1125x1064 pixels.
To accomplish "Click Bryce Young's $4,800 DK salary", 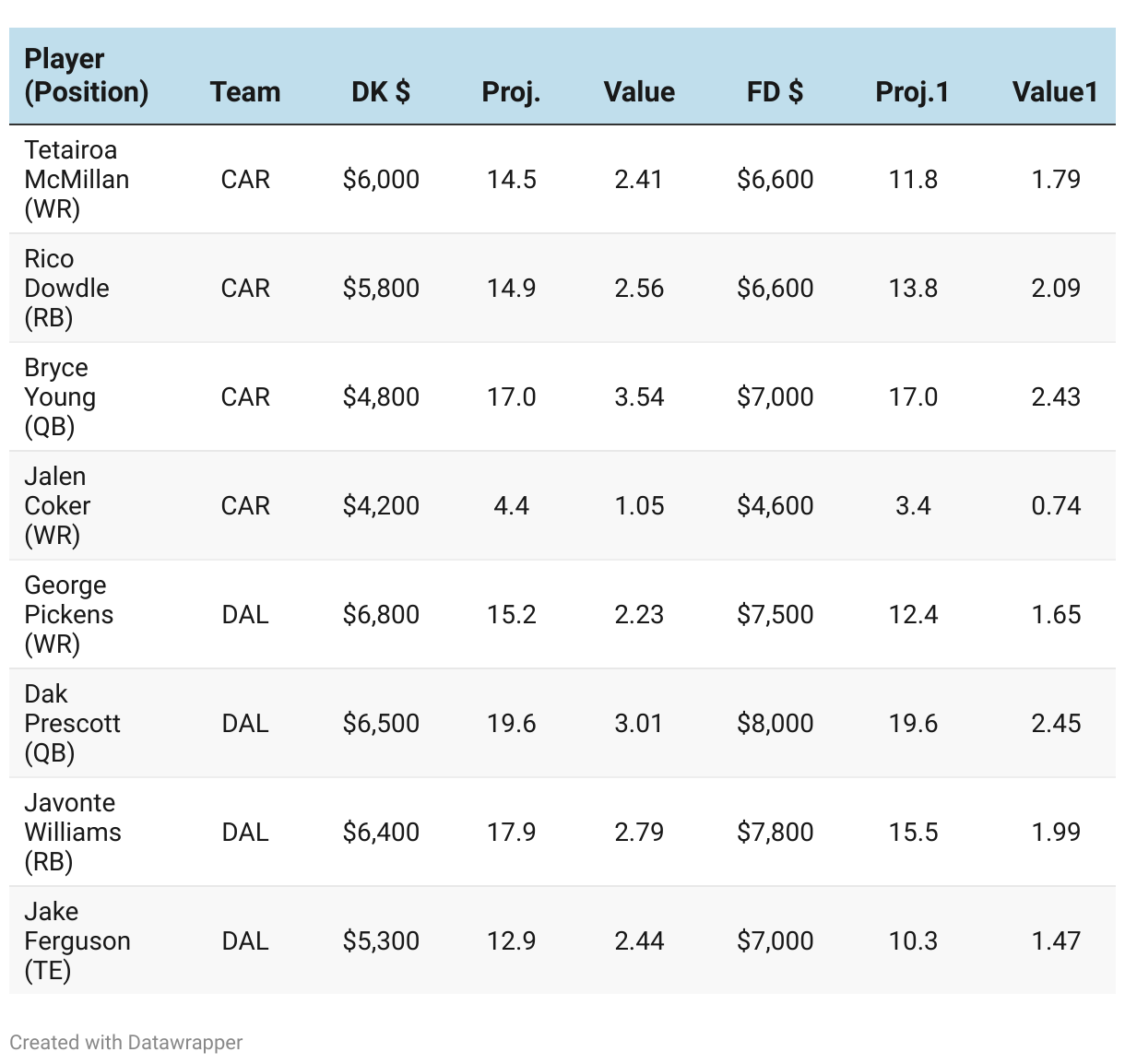I will point(381,396).
